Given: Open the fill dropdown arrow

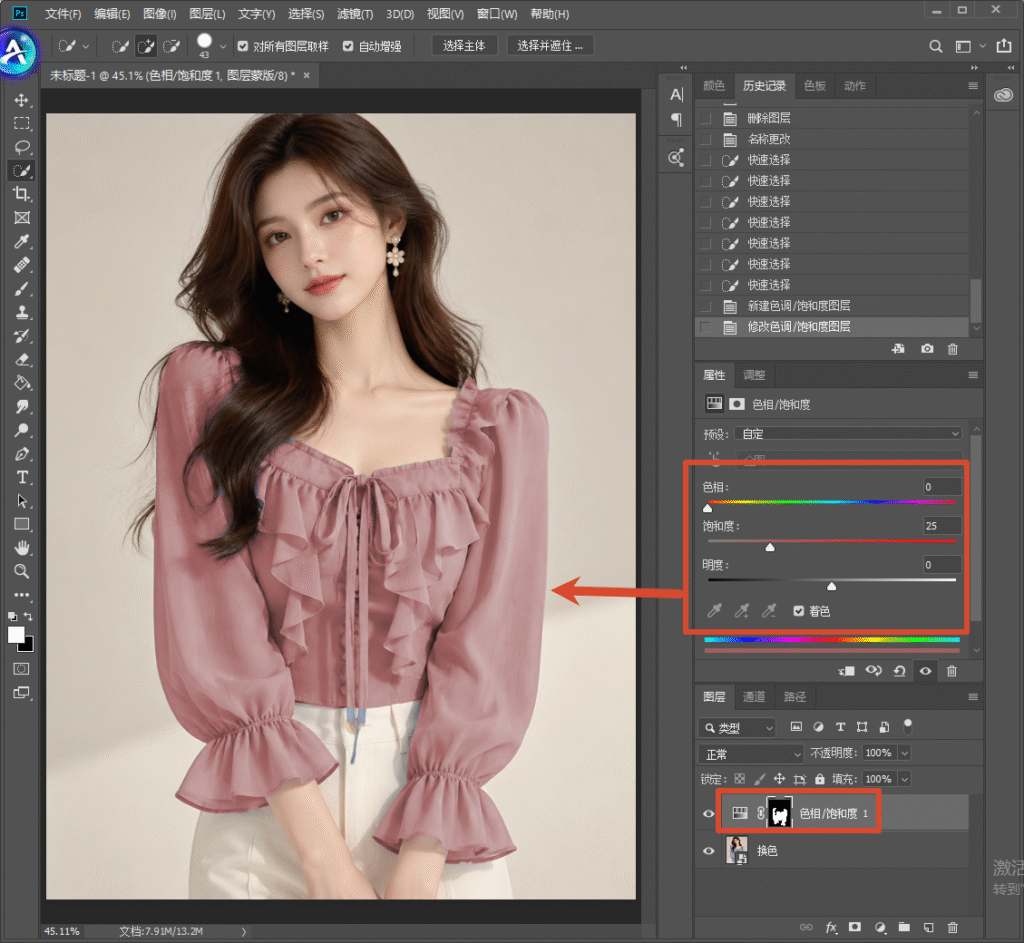Looking at the screenshot, I should click(x=904, y=779).
